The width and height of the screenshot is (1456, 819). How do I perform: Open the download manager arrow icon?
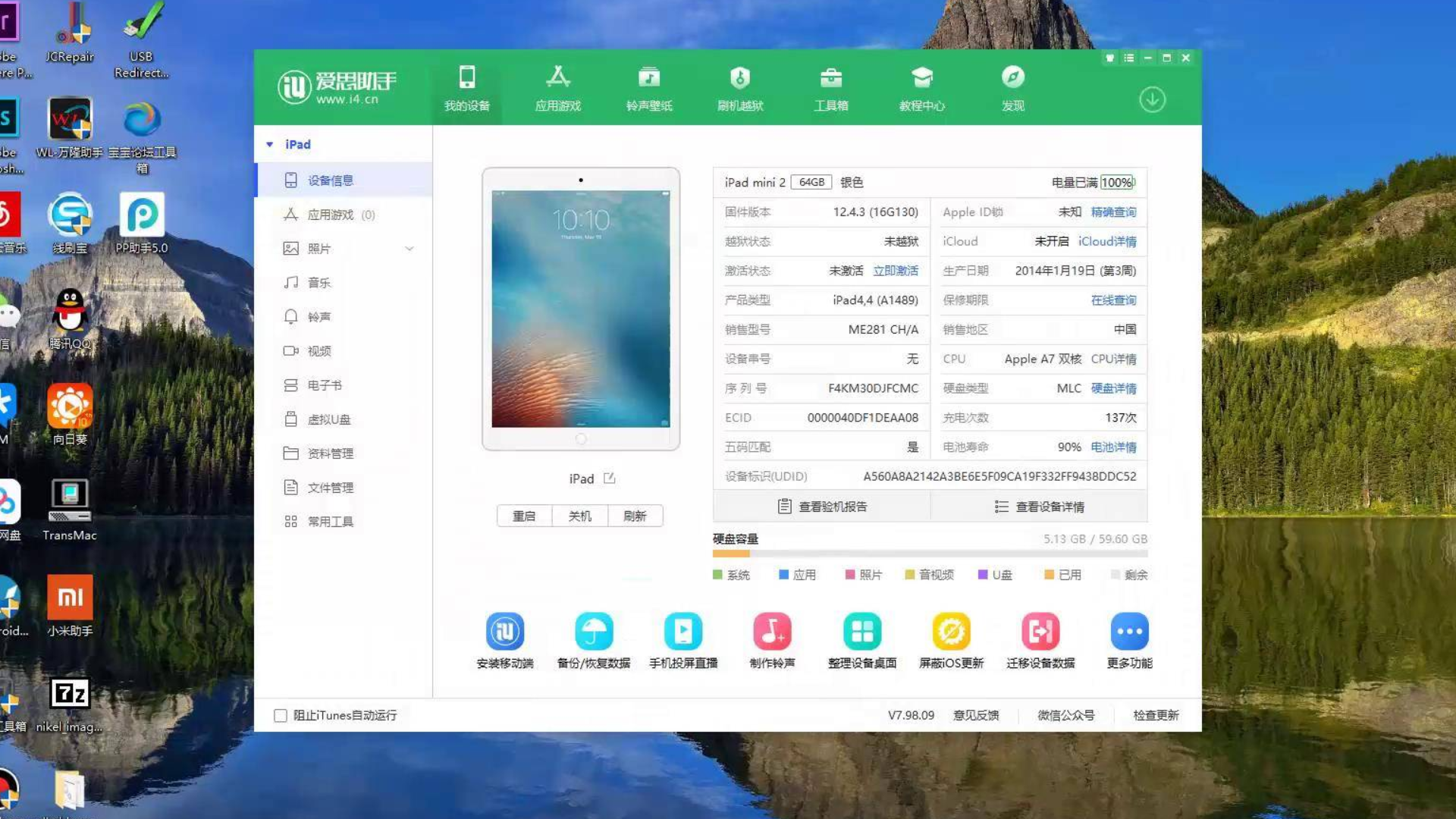[1152, 99]
